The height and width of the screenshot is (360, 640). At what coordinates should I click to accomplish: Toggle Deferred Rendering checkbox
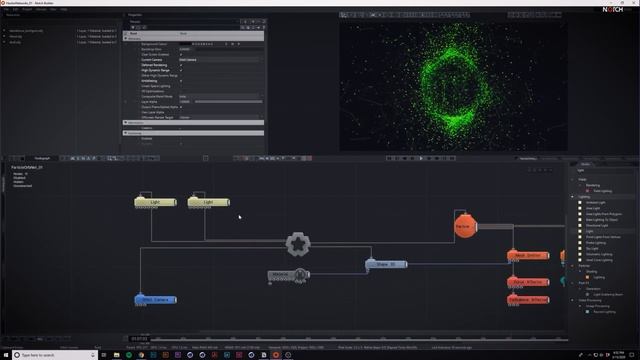pyautogui.click(x=181, y=65)
